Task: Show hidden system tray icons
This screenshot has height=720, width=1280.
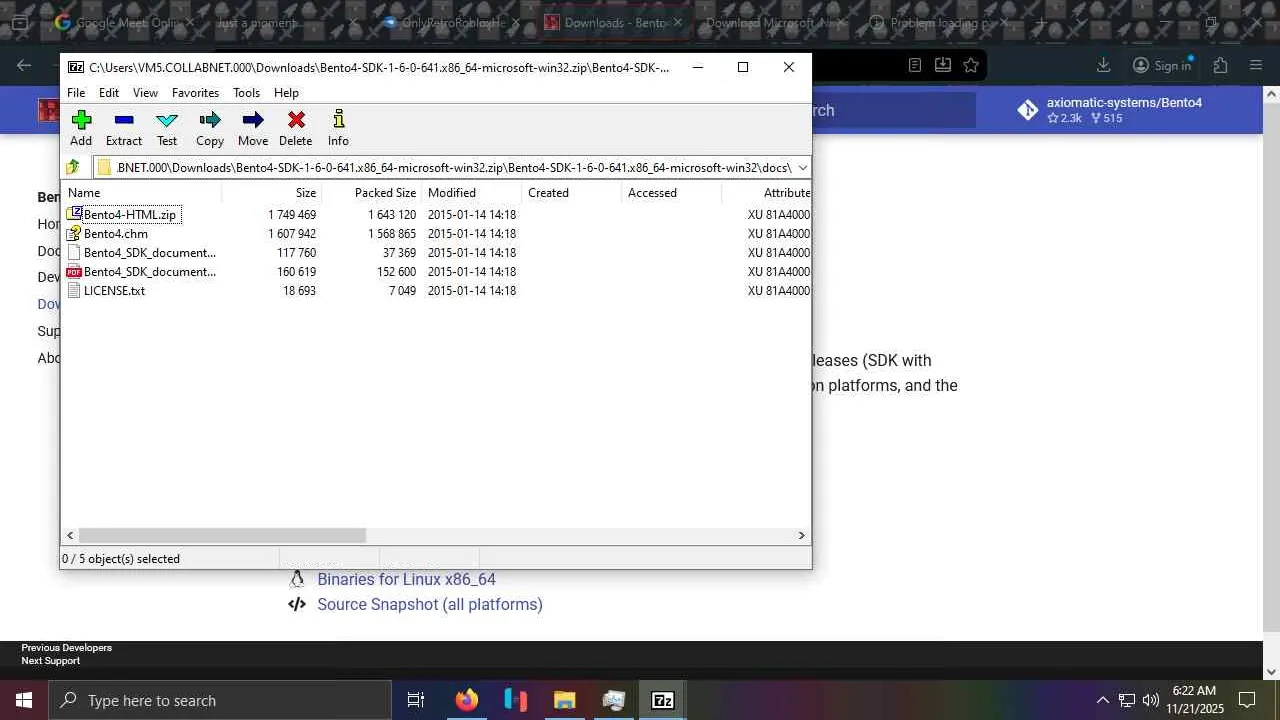Action: [x=1102, y=700]
